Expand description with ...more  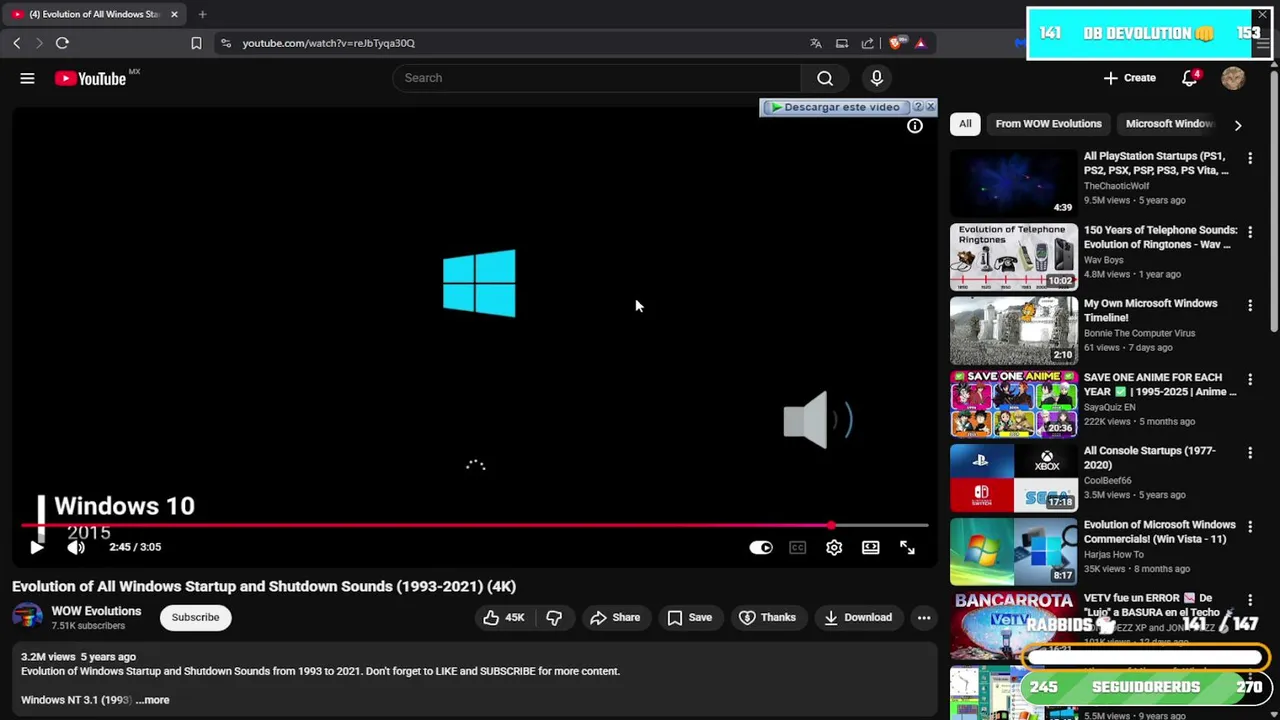(x=152, y=700)
